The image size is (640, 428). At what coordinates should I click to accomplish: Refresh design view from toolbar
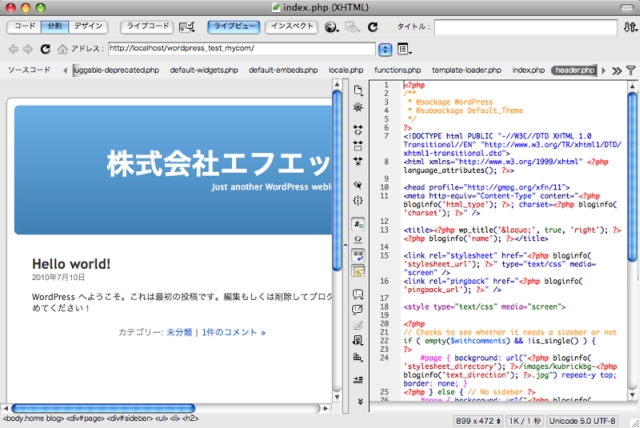tap(373, 27)
